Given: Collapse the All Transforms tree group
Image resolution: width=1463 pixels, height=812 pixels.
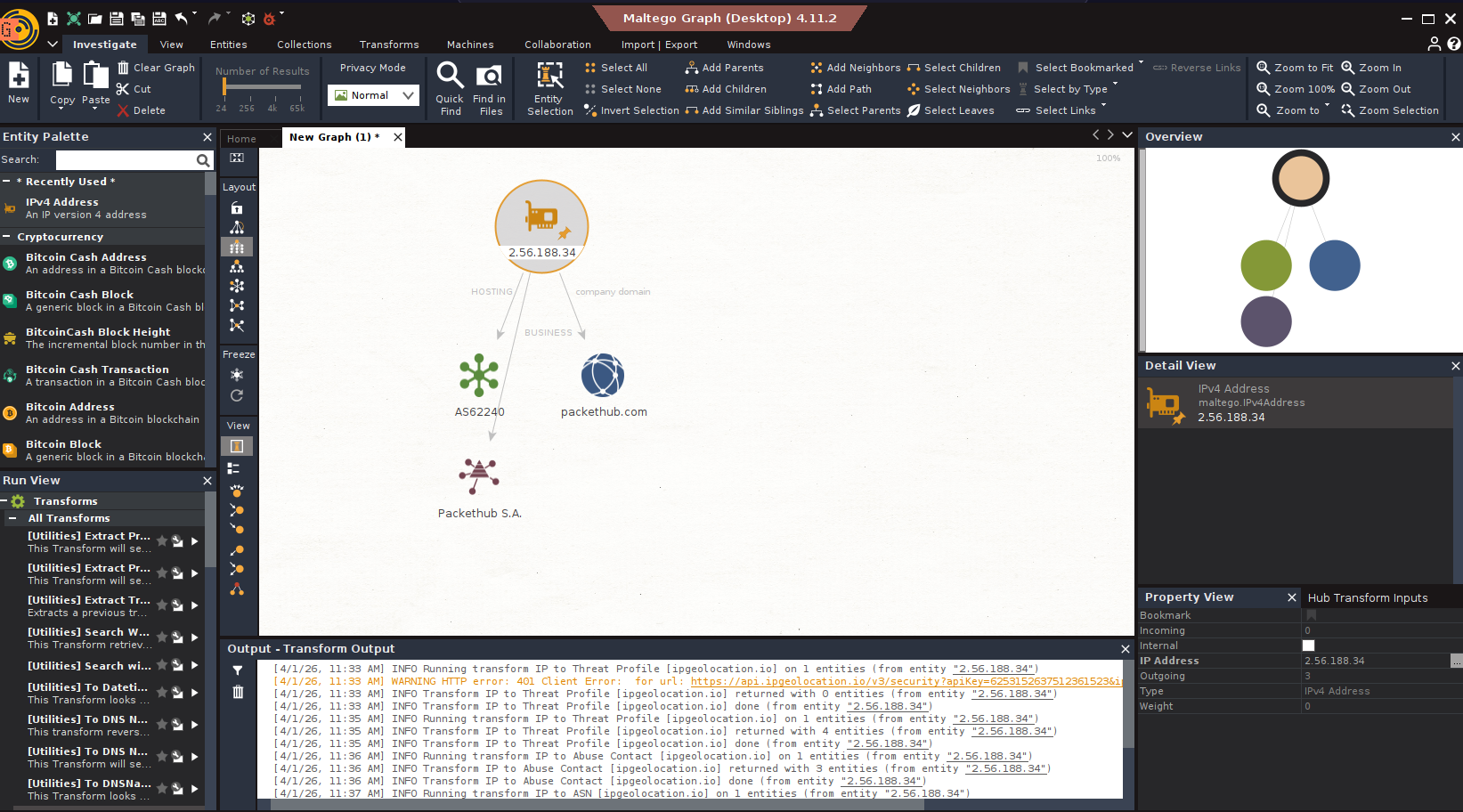Looking at the screenshot, I should (x=12, y=518).
